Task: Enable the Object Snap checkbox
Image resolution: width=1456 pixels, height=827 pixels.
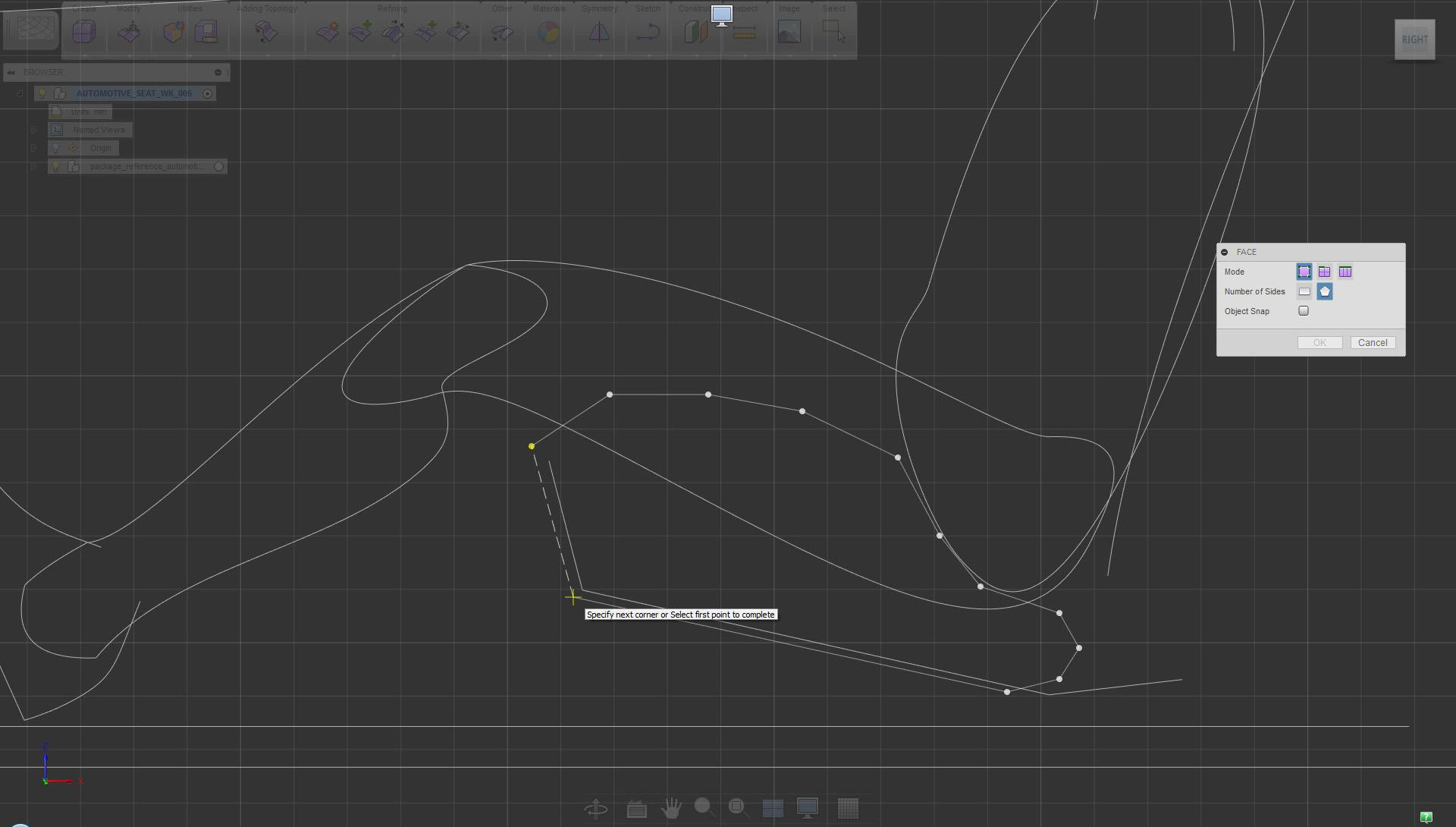Action: click(x=1304, y=311)
